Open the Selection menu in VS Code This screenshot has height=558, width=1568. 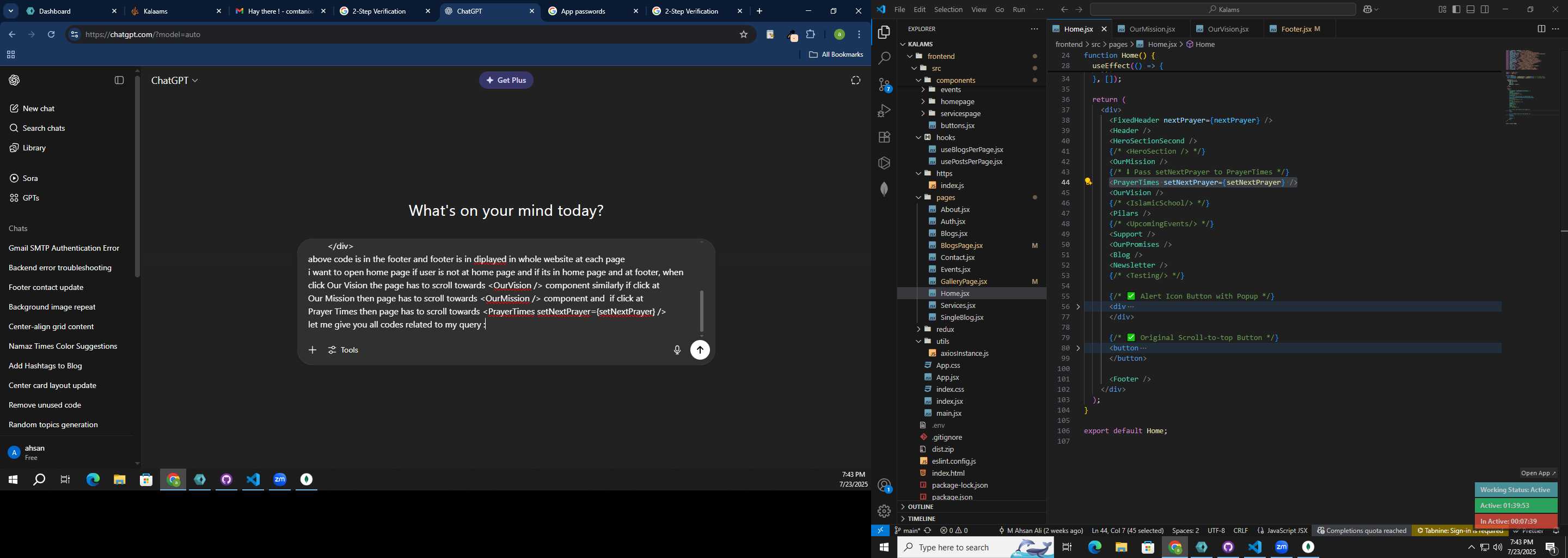pyautogui.click(x=948, y=10)
